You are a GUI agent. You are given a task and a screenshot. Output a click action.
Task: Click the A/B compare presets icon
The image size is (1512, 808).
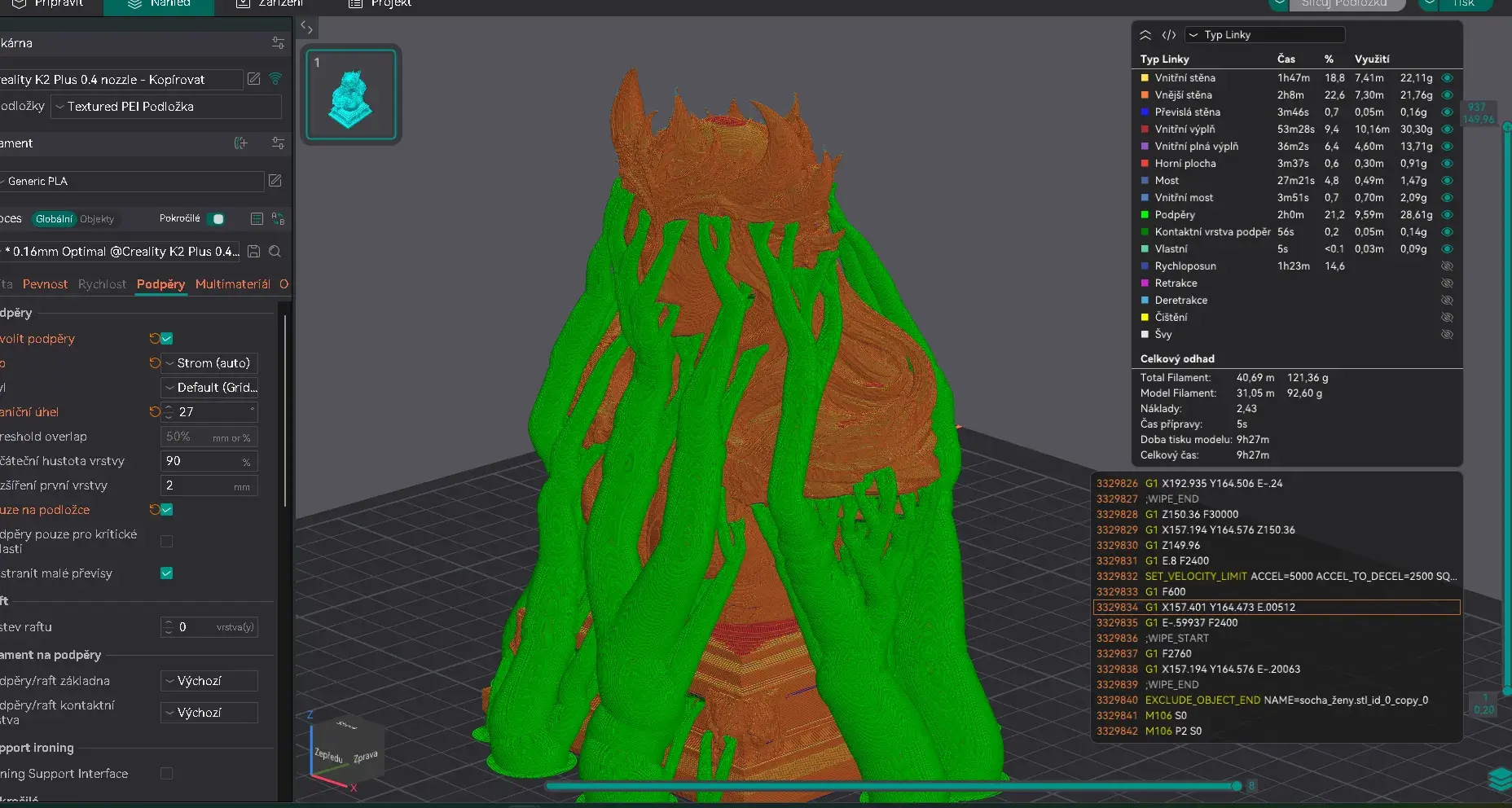click(x=278, y=219)
